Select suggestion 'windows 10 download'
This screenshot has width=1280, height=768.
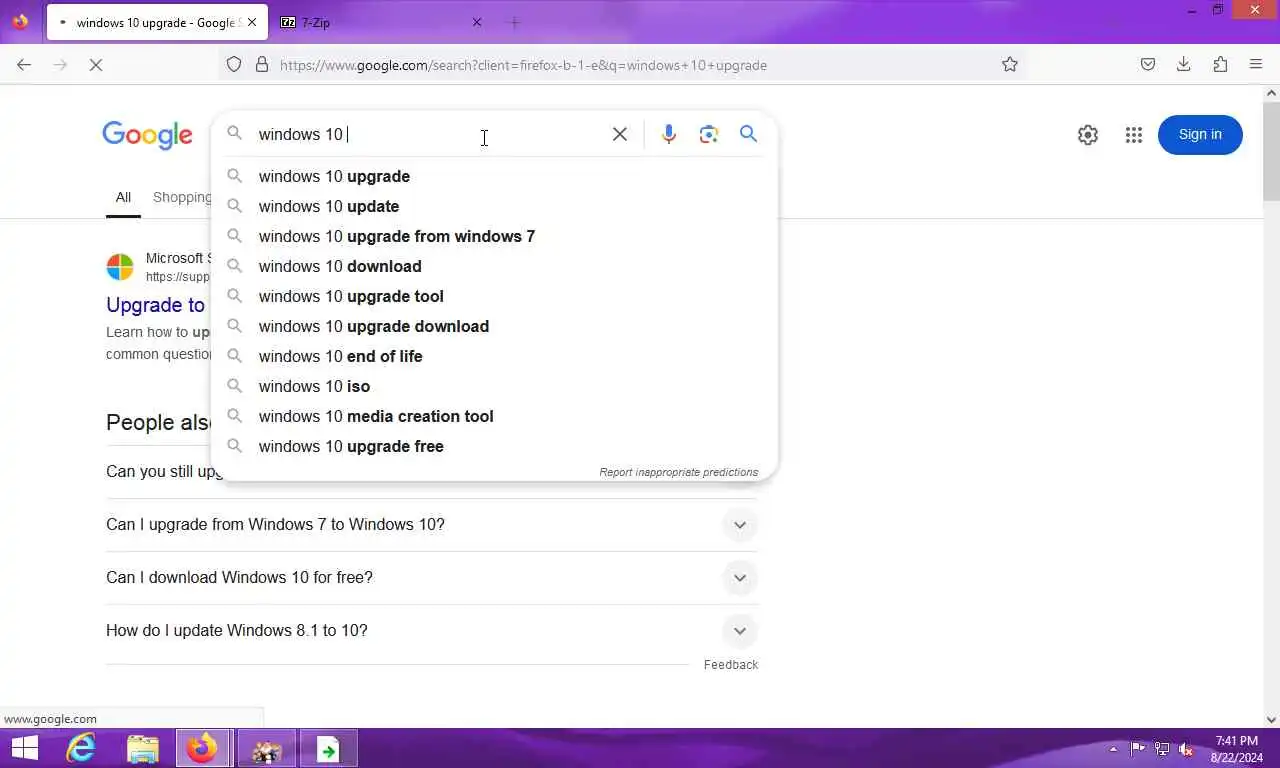[x=494, y=266]
